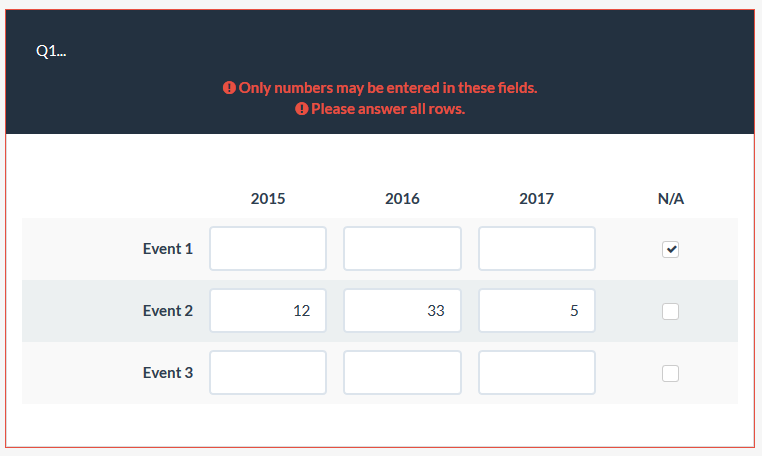The width and height of the screenshot is (762, 456).
Task: Click the 2016 column header
Action: pyautogui.click(x=402, y=199)
